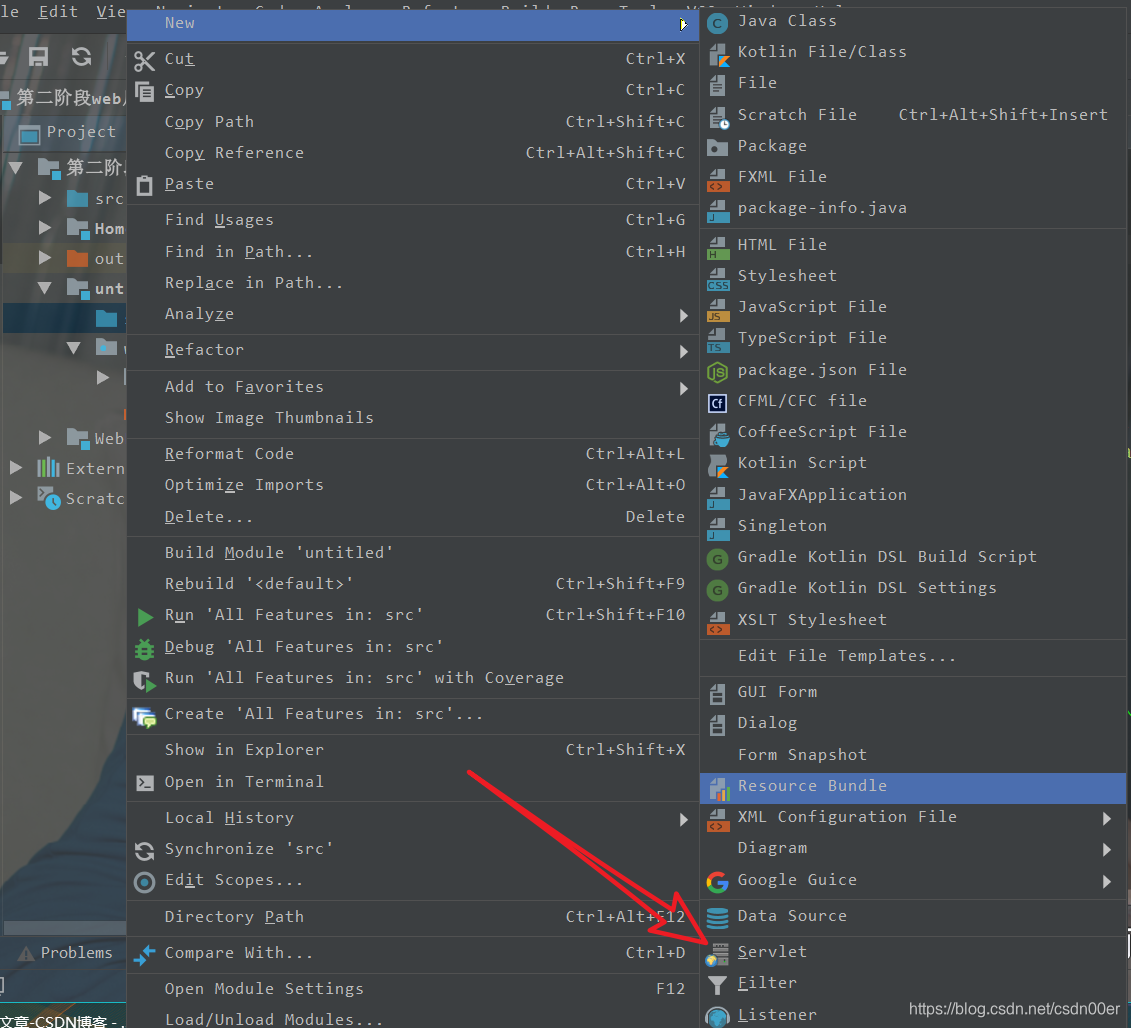Image resolution: width=1131 pixels, height=1028 pixels.
Task: Open the Project view selector
Action: (67, 133)
